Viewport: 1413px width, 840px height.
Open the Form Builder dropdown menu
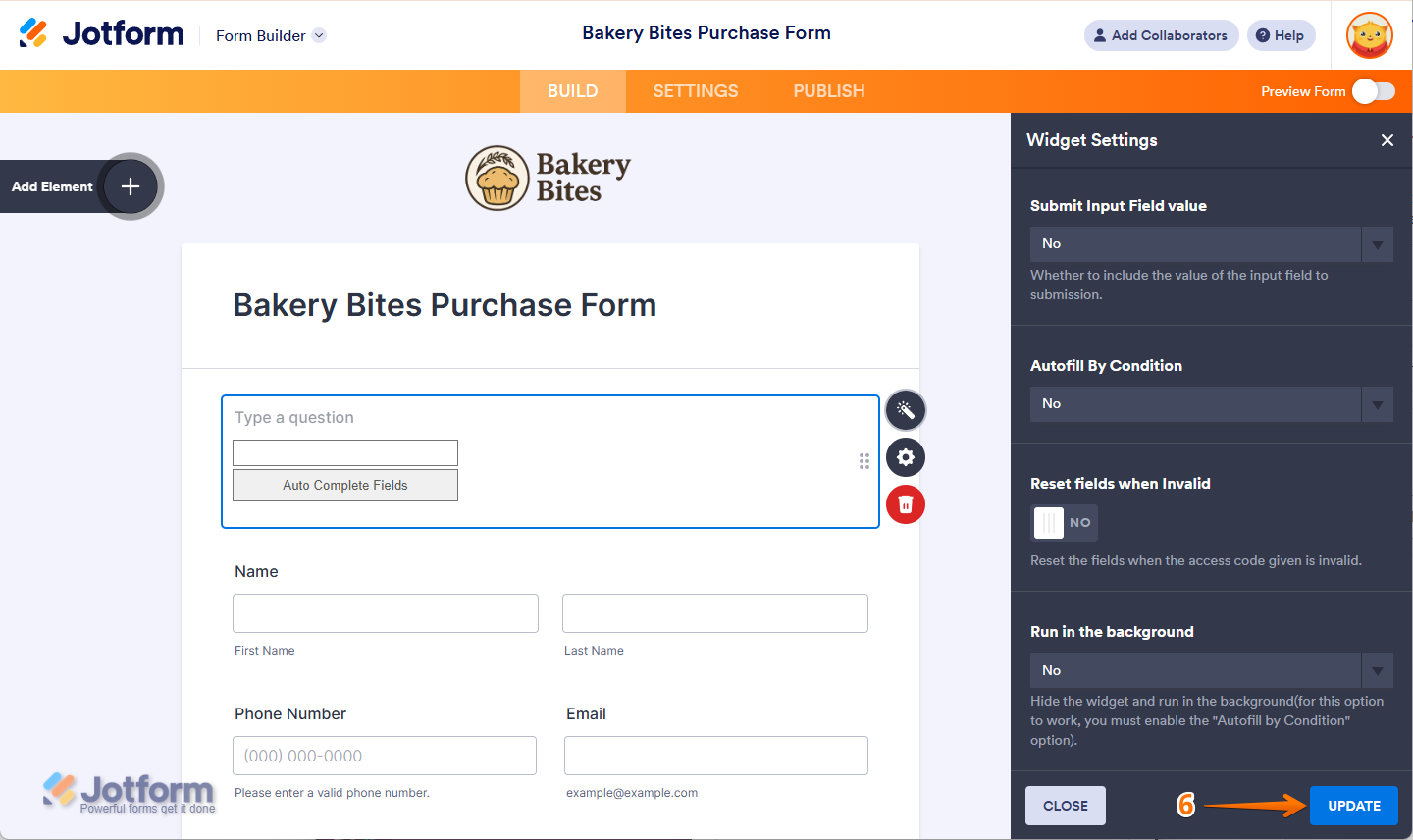click(270, 35)
